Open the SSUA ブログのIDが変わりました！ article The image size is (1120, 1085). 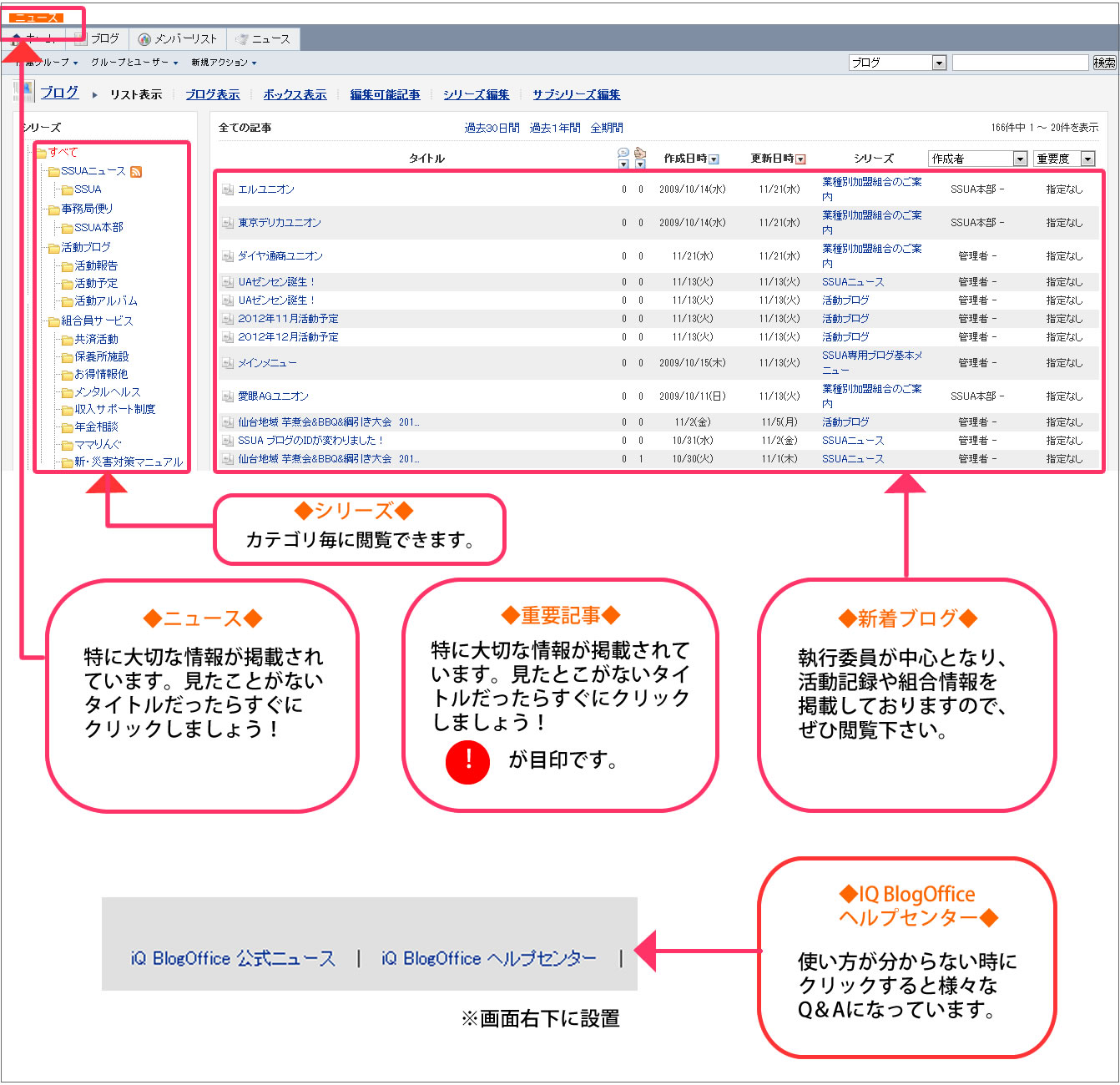pyautogui.click(x=310, y=442)
